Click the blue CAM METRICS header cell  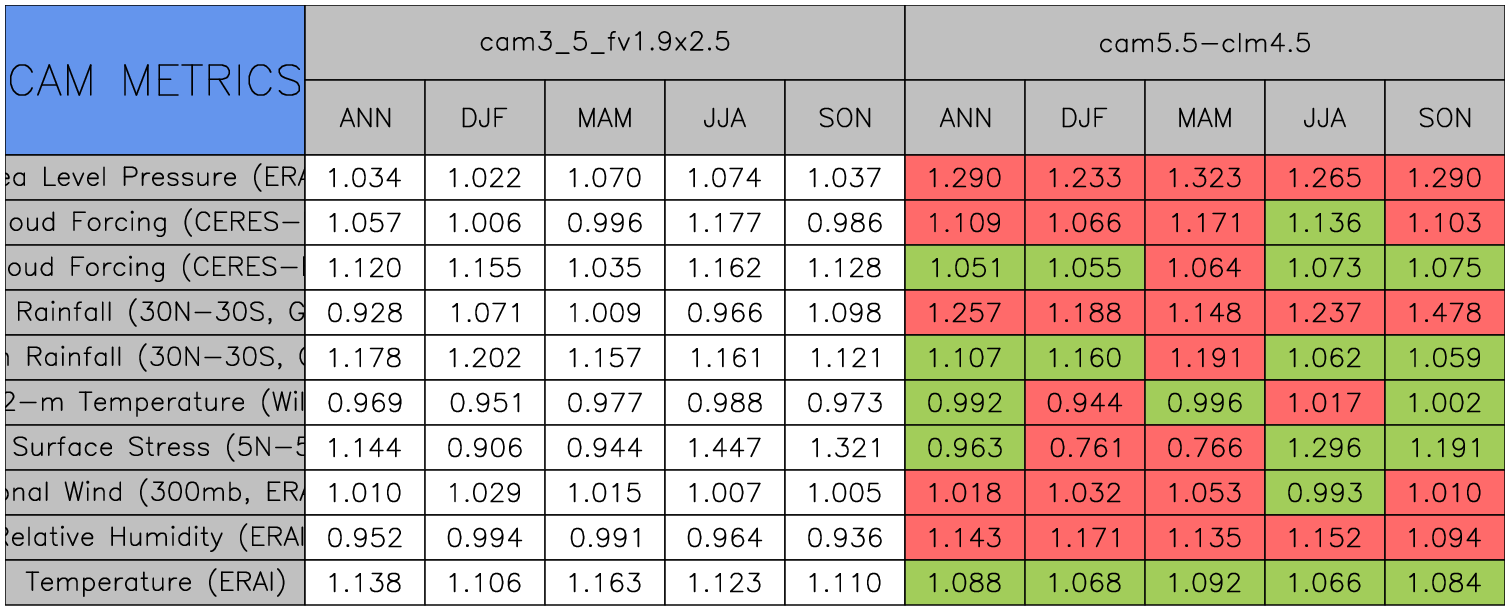155,80
